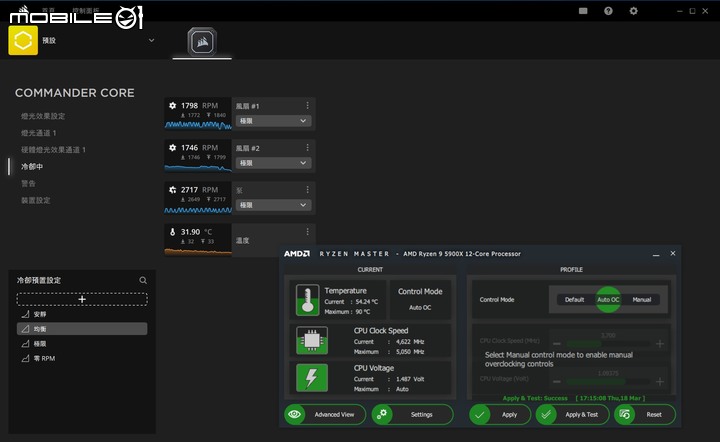Decrease CPU Voltage with minus button
Viewport: 720px width, 442px height.
(557, 381)
